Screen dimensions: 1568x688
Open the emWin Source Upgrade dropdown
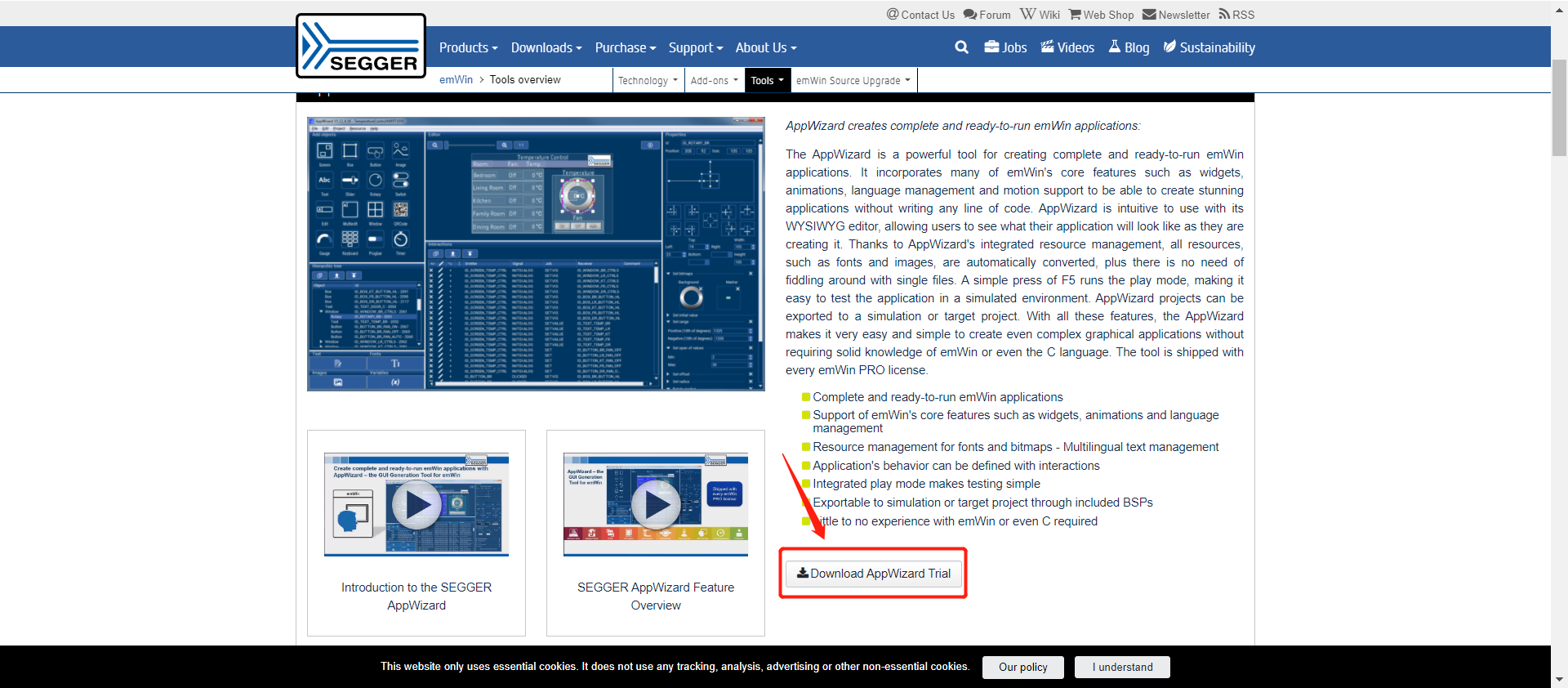853,80
